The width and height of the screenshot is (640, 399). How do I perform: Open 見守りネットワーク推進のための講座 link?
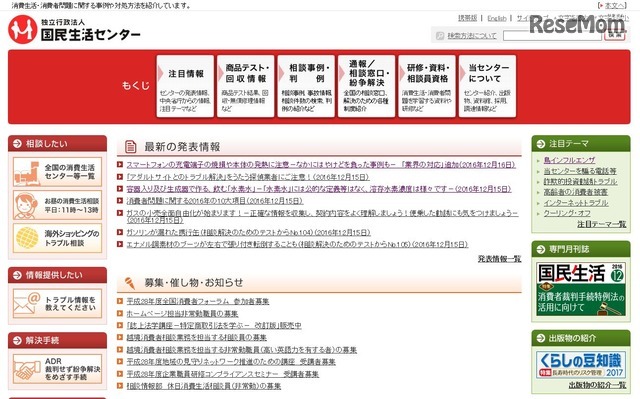pyautogui.click(x=231, y=362)
